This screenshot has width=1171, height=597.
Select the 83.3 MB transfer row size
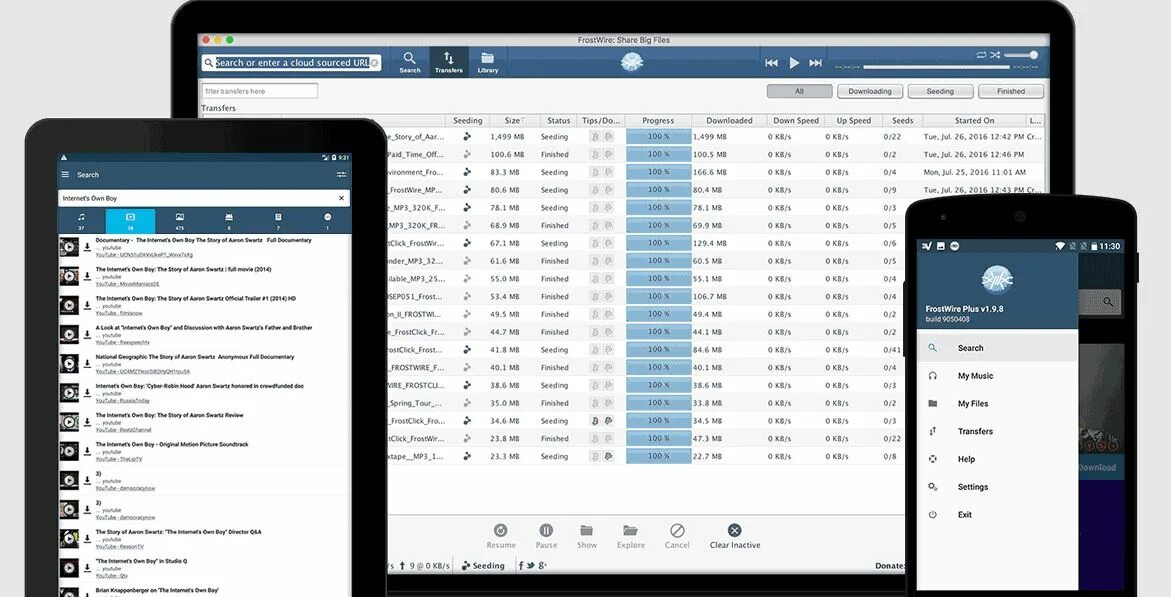pos(506,172)
